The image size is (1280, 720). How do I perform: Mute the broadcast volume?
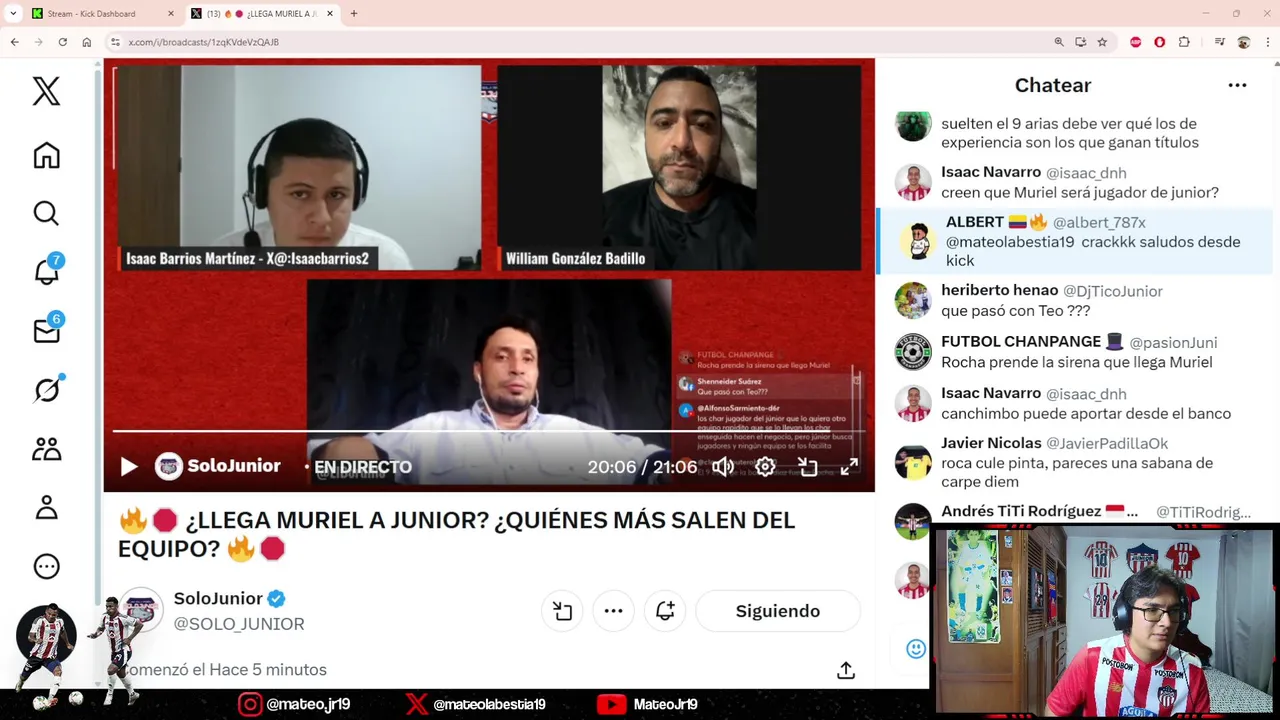tap(723, 467)
